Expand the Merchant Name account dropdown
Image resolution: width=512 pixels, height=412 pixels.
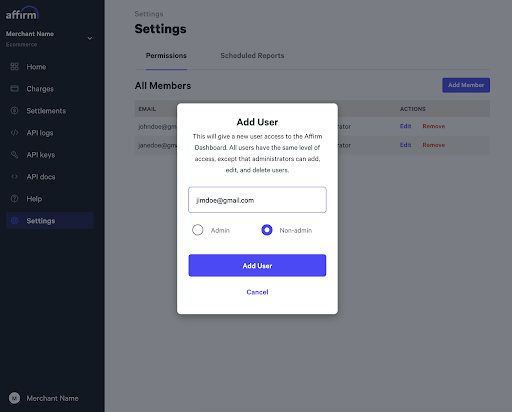[x=90, y=39]
